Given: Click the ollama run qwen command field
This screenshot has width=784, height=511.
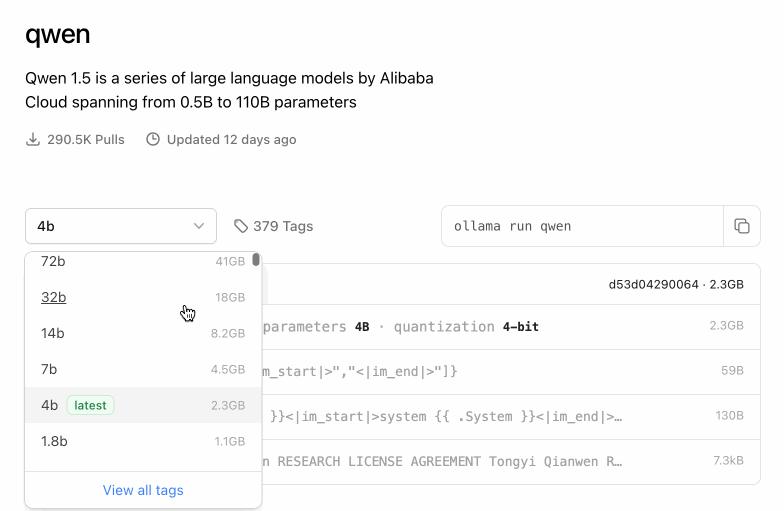Looking at the screenshot, I should 581,226.
